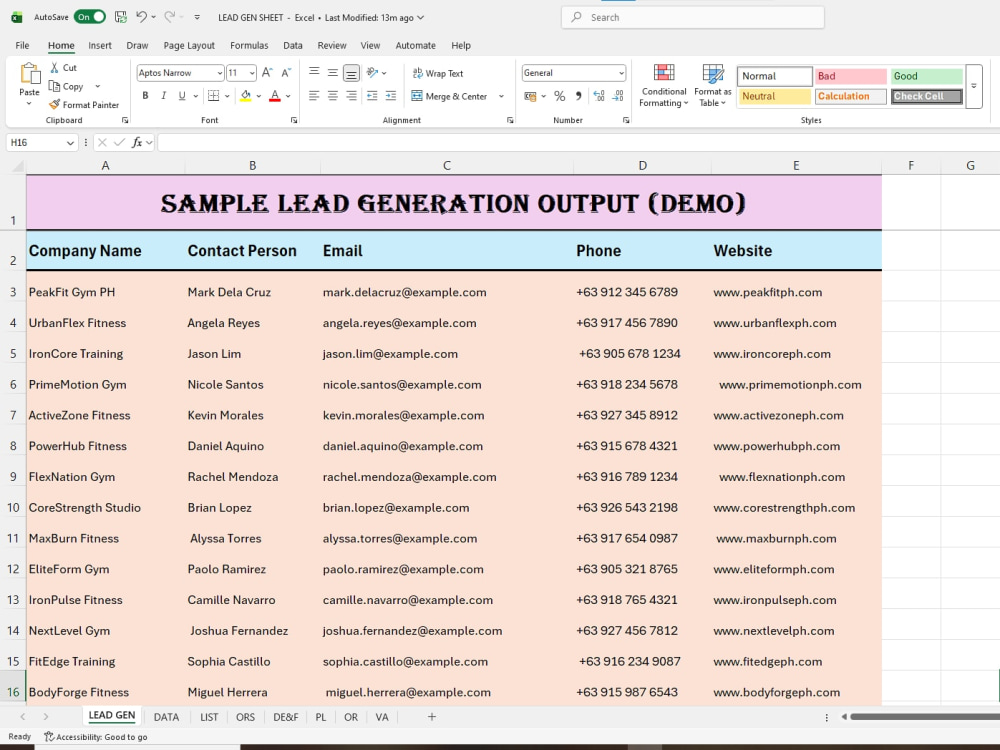Click the Borders icon
The width and height of the screenshot is (1000, 750).
214,96
